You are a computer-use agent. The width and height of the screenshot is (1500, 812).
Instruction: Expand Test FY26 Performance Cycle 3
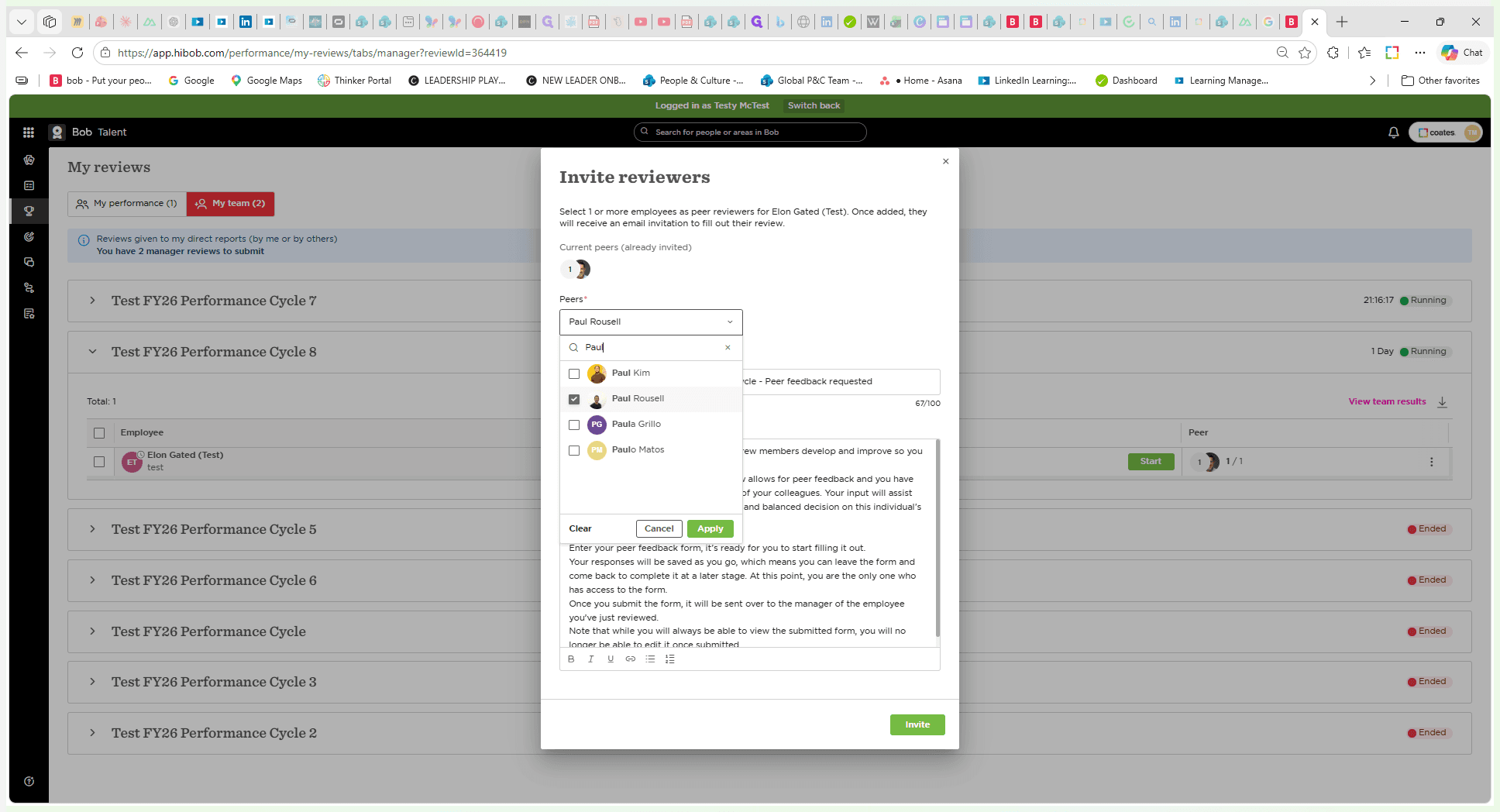[92, 682]
